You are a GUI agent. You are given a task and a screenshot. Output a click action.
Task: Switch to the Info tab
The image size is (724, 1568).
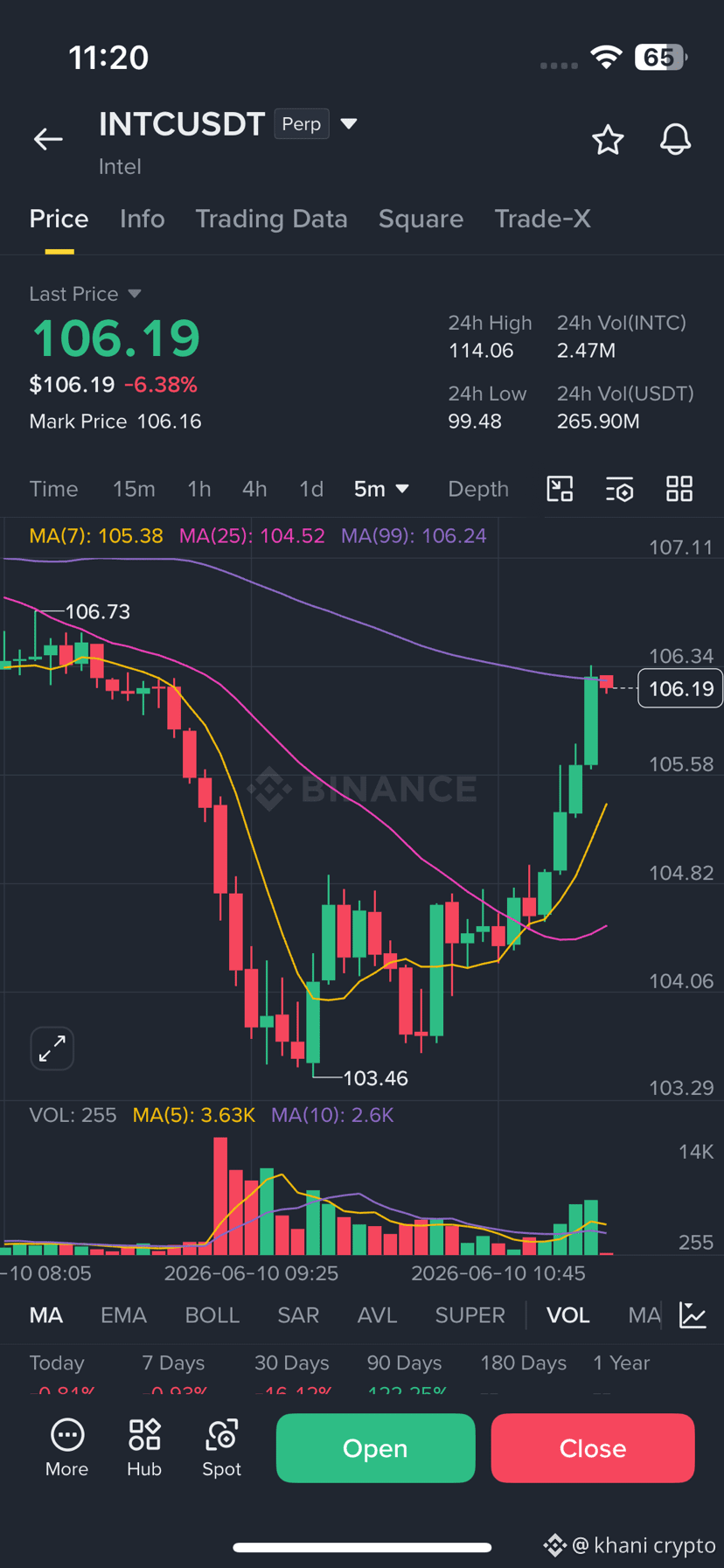143,219
